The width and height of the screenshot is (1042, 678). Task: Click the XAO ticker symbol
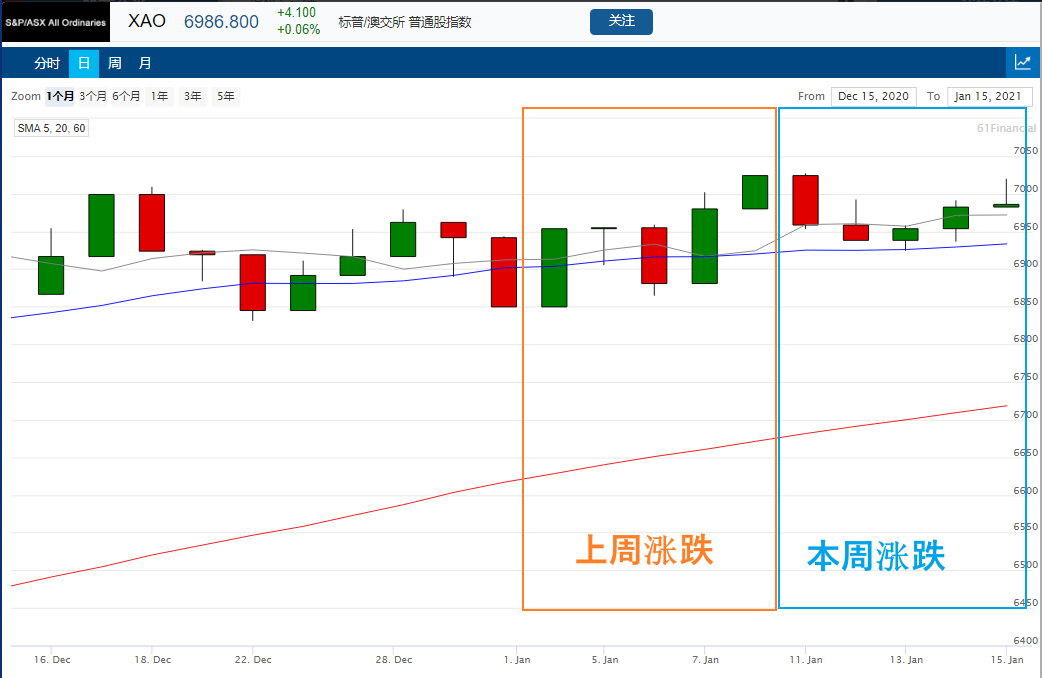pyautogui.click(x=147, y=21)
